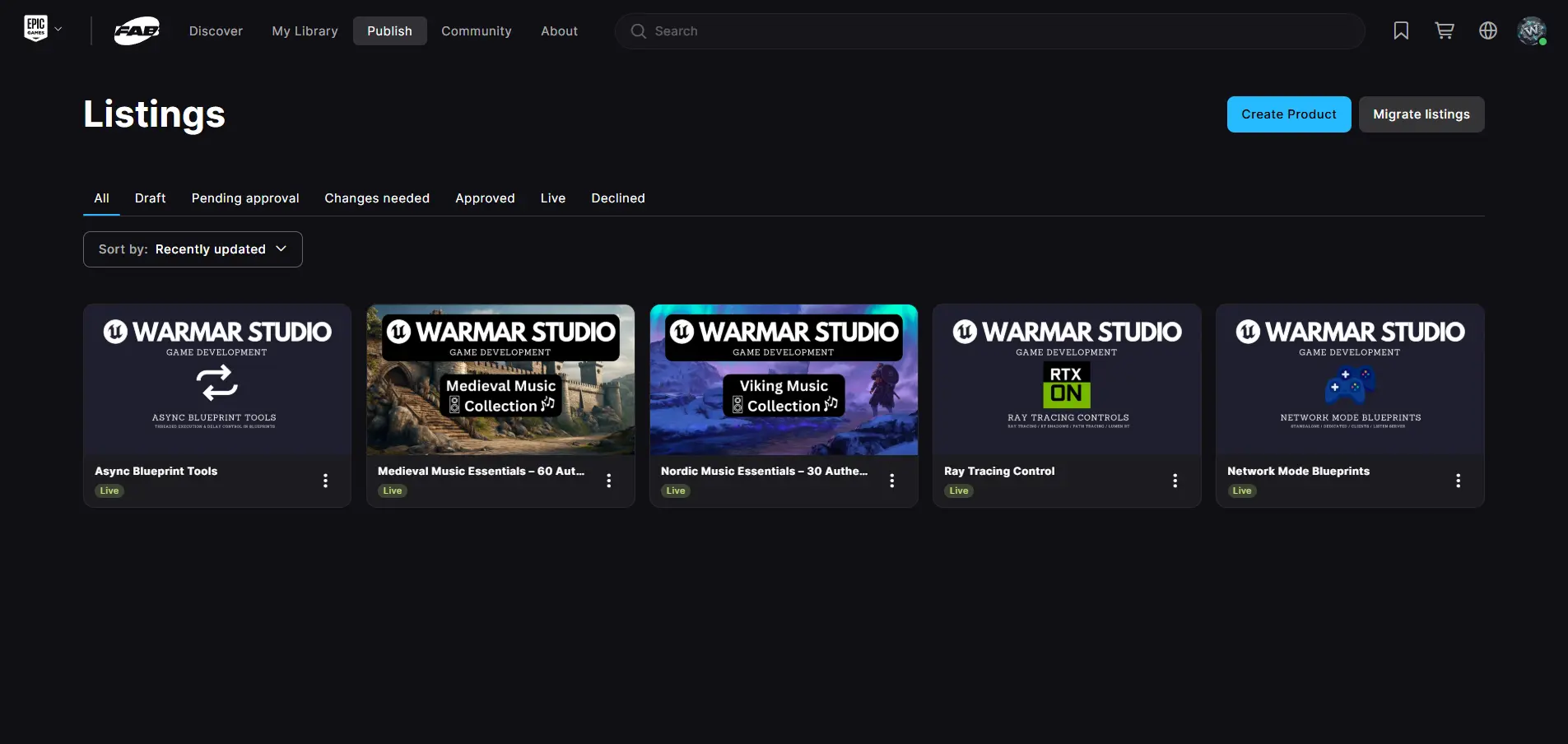
Task: Select the Publish nav item
Action: pyautogui.click(x=389, y=31)
